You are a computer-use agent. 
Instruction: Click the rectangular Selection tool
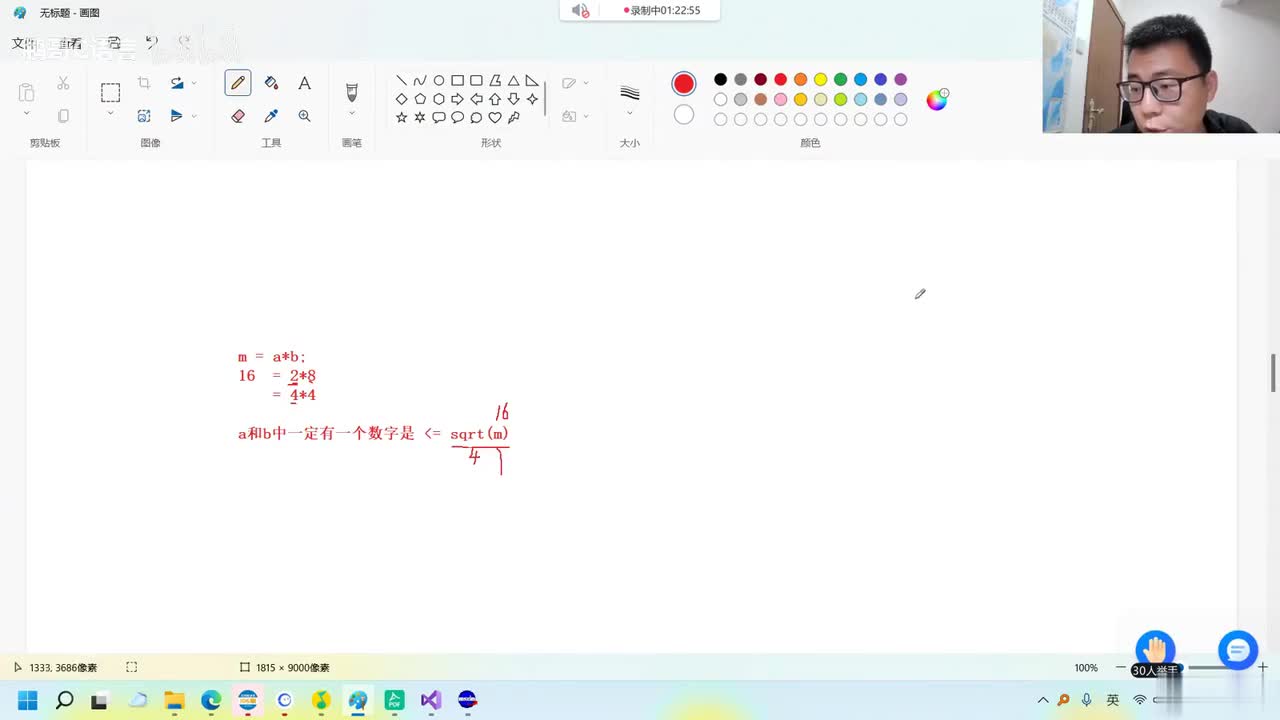(x=110, y=93)
